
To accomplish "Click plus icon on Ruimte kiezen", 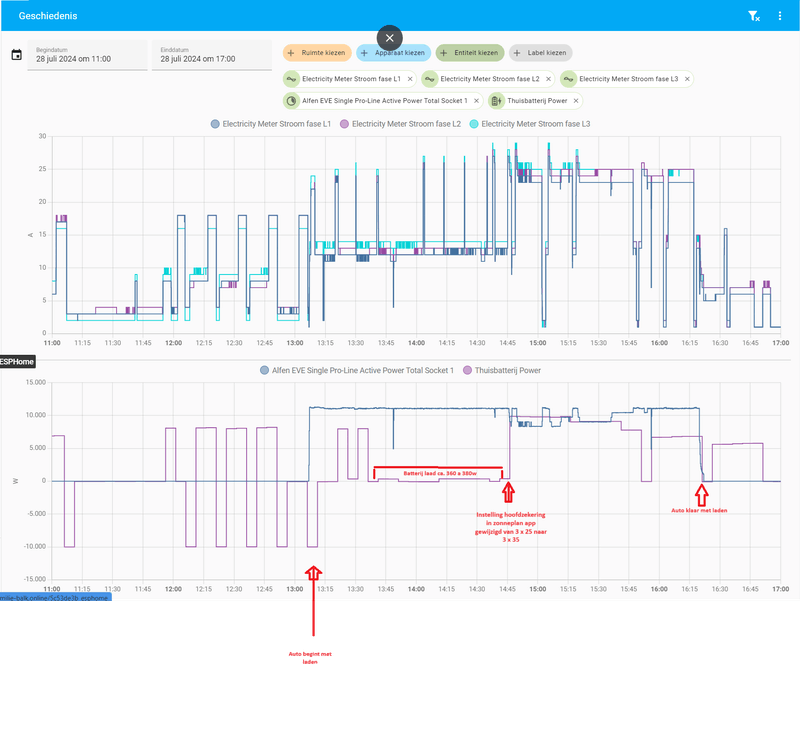I will pyautogui.click(x=291, y=53).
